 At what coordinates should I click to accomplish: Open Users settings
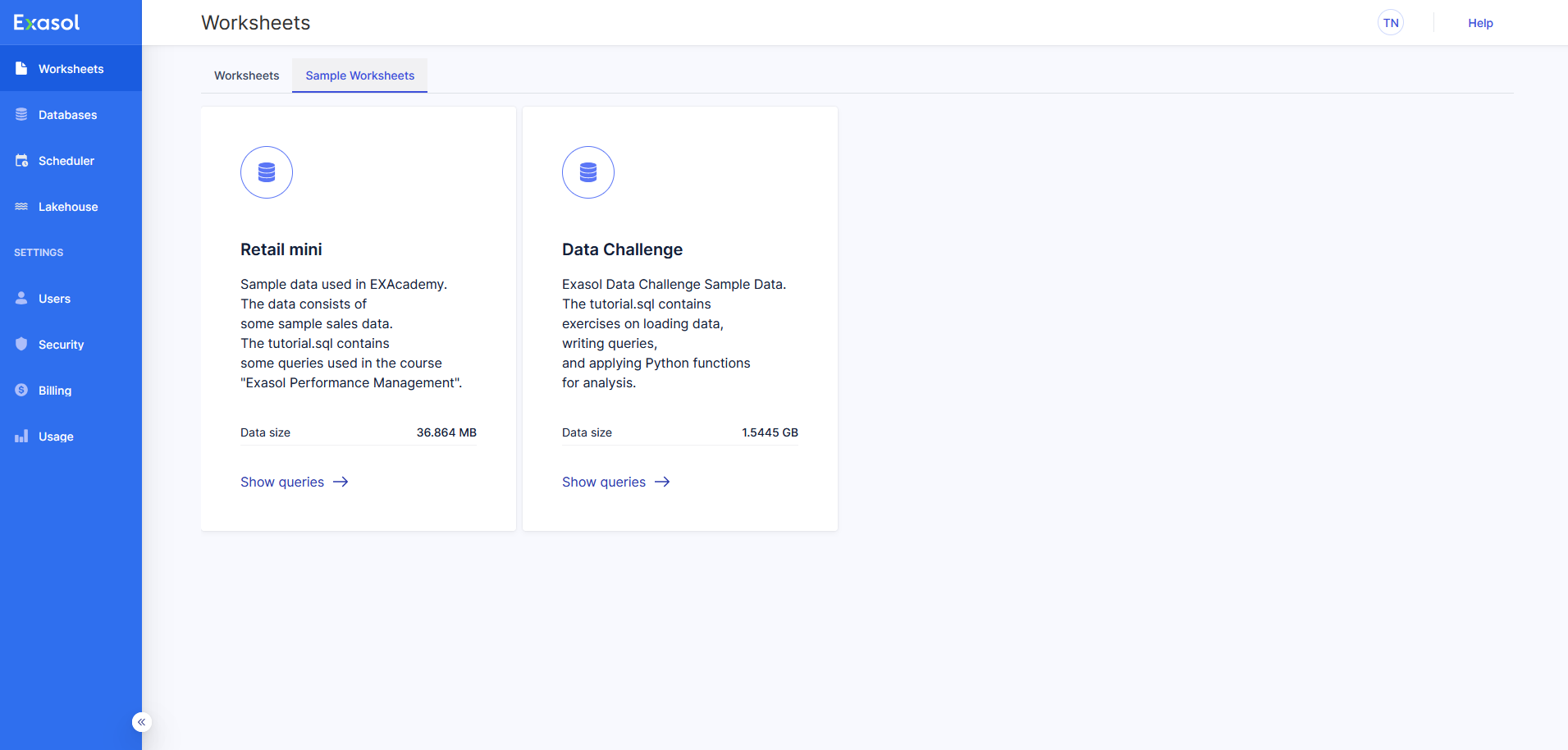point(54,299)
